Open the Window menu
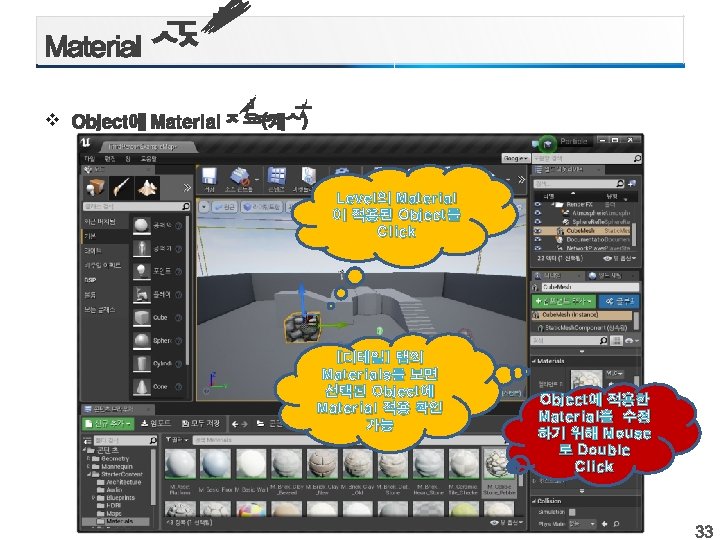The width and height of the screenshot is (720, 540). pos(128,159)
